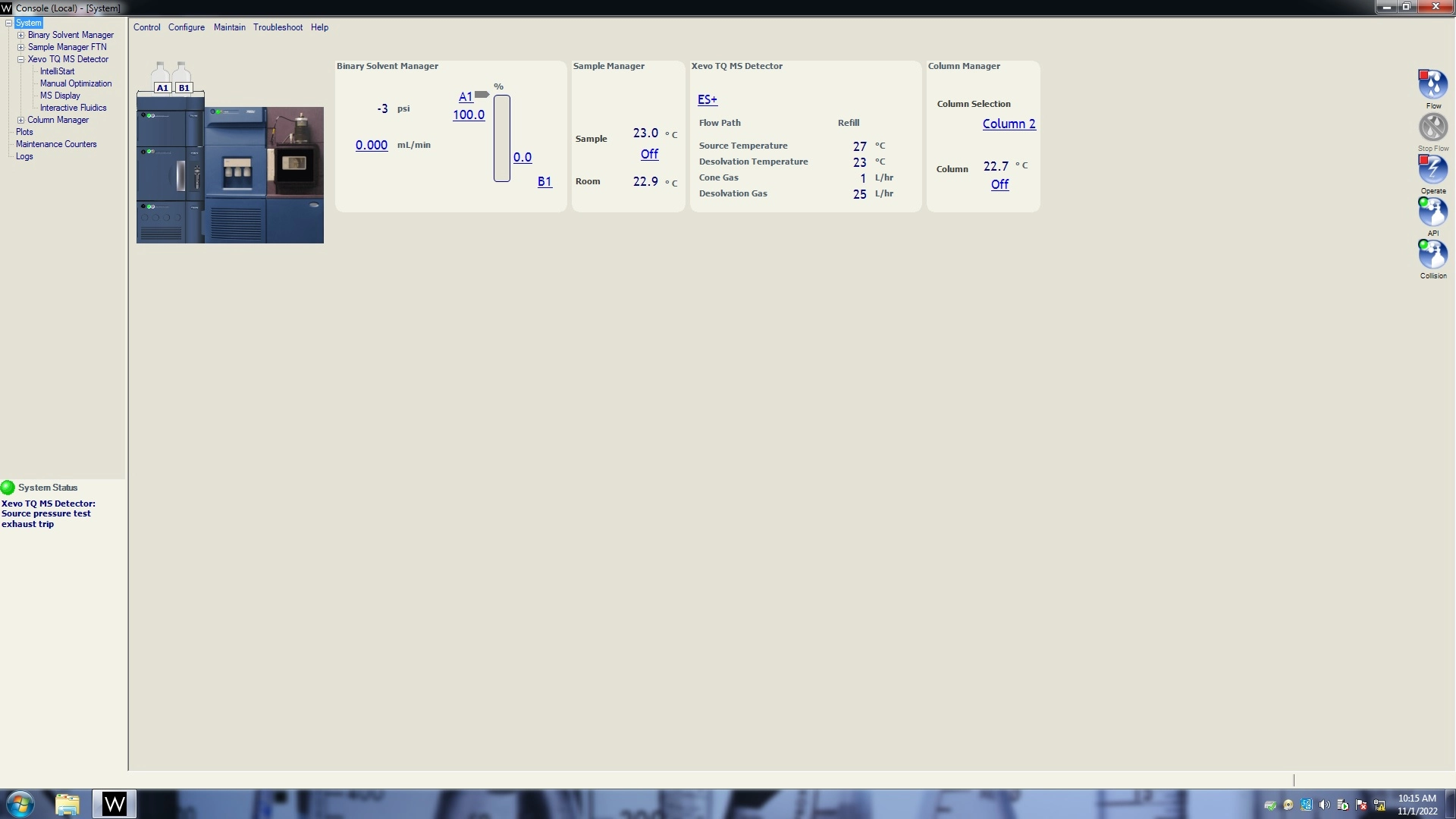Click the Stop Flow icon
This screenshot has height=819, width=1456.
coord(1432,127)
